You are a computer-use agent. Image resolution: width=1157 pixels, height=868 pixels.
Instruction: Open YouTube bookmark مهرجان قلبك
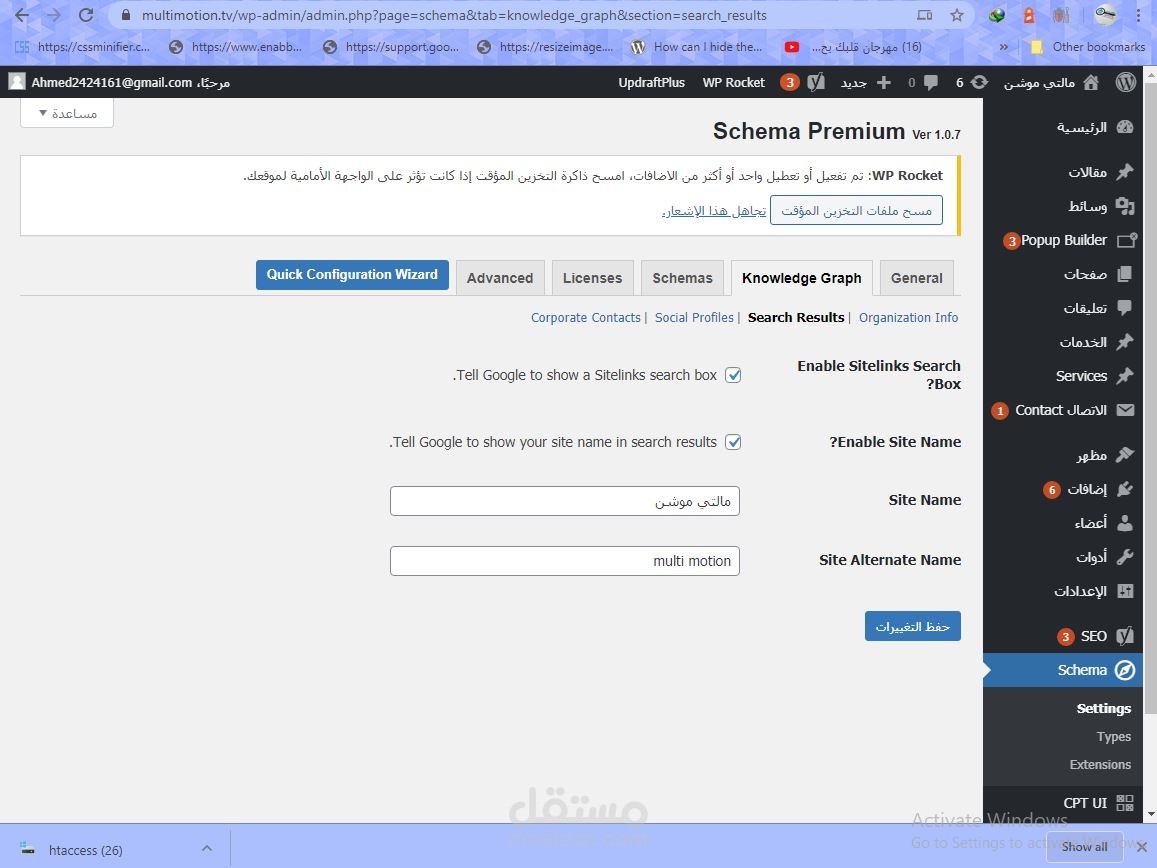853,46
